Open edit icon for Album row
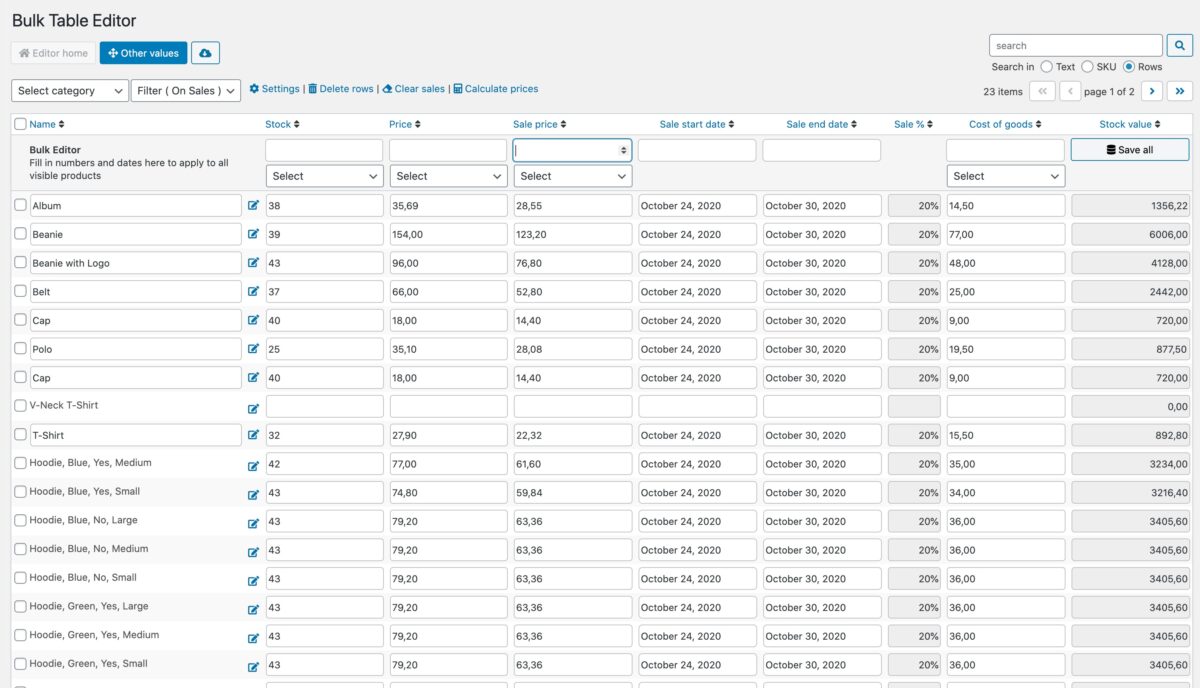 pyautogui.click(x=253, y=206)
